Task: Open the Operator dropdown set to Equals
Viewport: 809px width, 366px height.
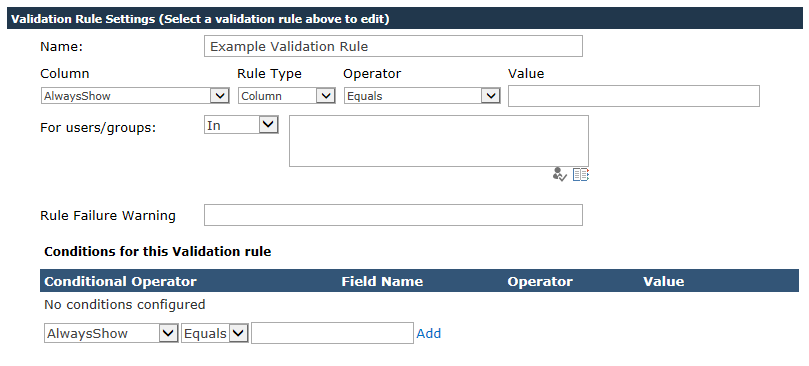Action: pyautogui.click(x=422, y=96)
